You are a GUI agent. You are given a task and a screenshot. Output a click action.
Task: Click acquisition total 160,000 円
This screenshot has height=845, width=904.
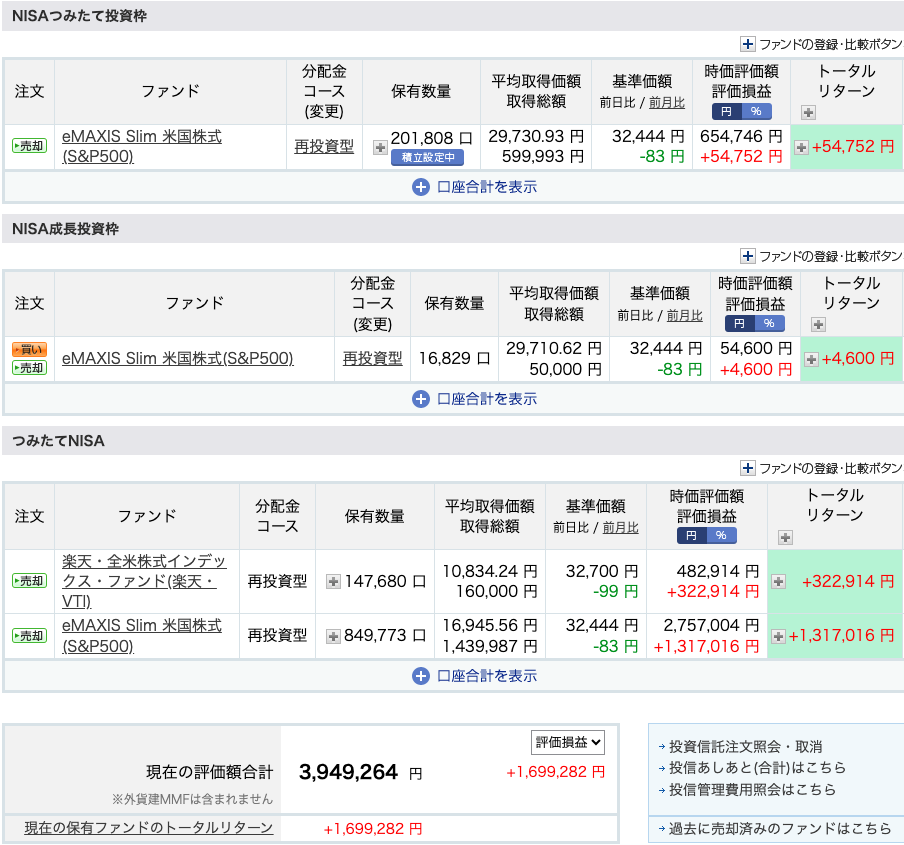click(x=497, y=591)
